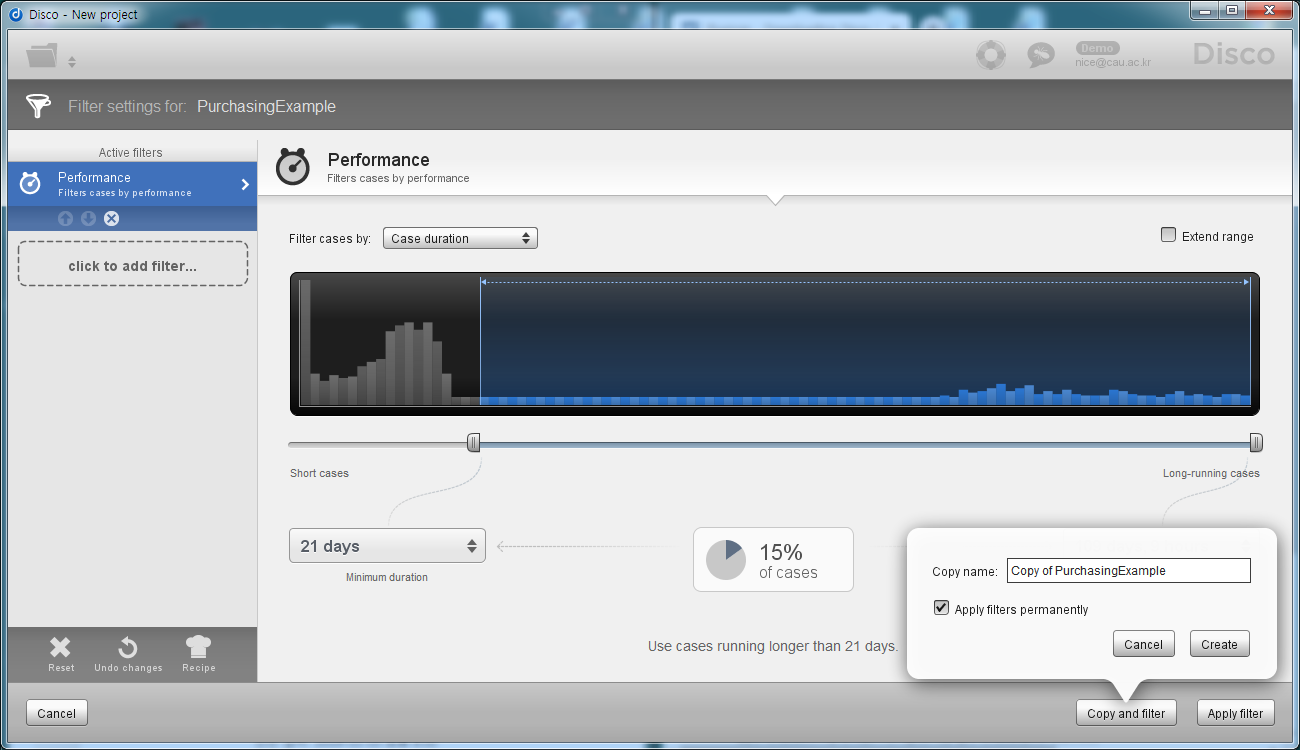
Task: Uncheck Apply filters permanently
Action: 941,608
